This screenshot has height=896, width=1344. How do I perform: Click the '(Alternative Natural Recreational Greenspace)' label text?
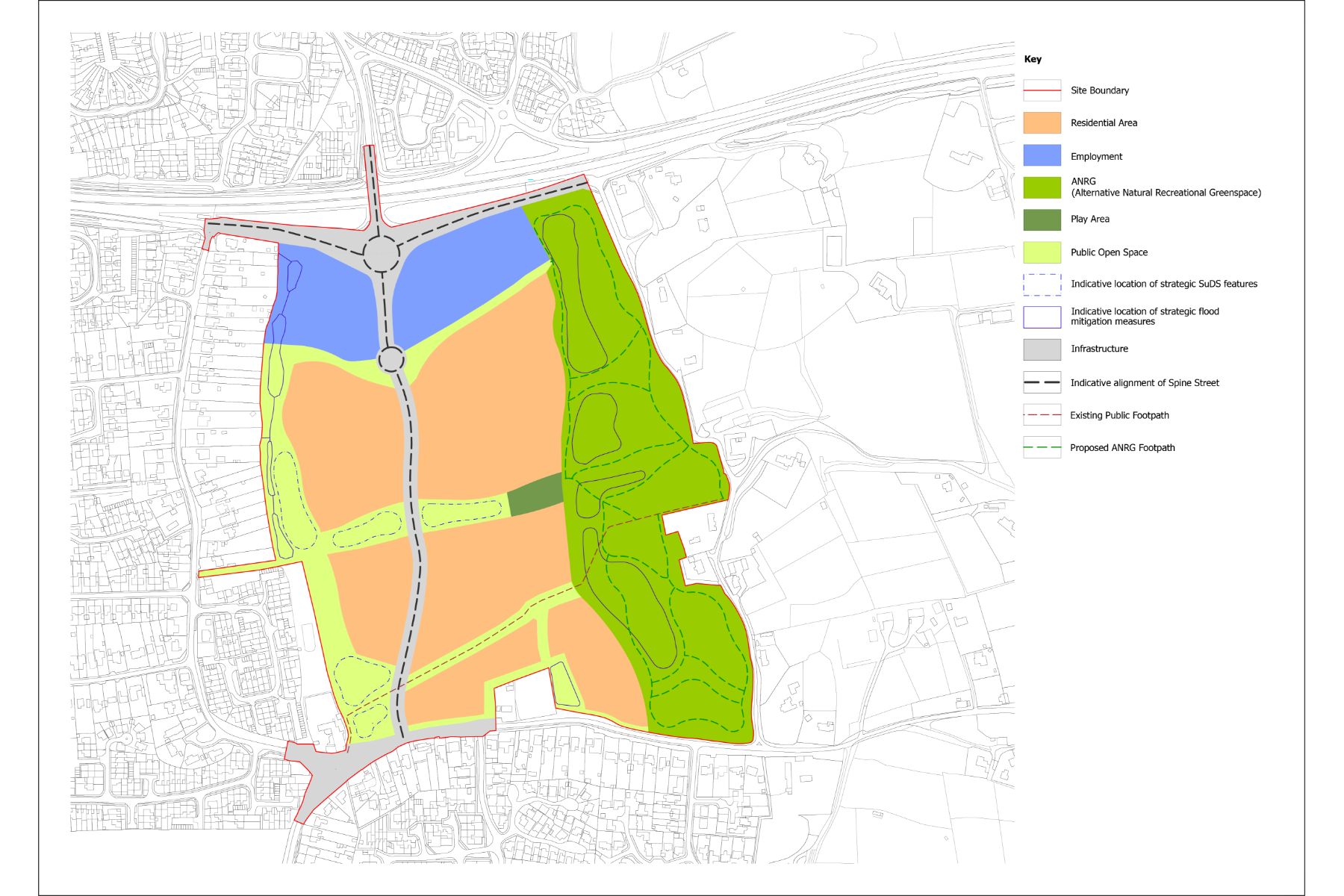point(1166,193)
